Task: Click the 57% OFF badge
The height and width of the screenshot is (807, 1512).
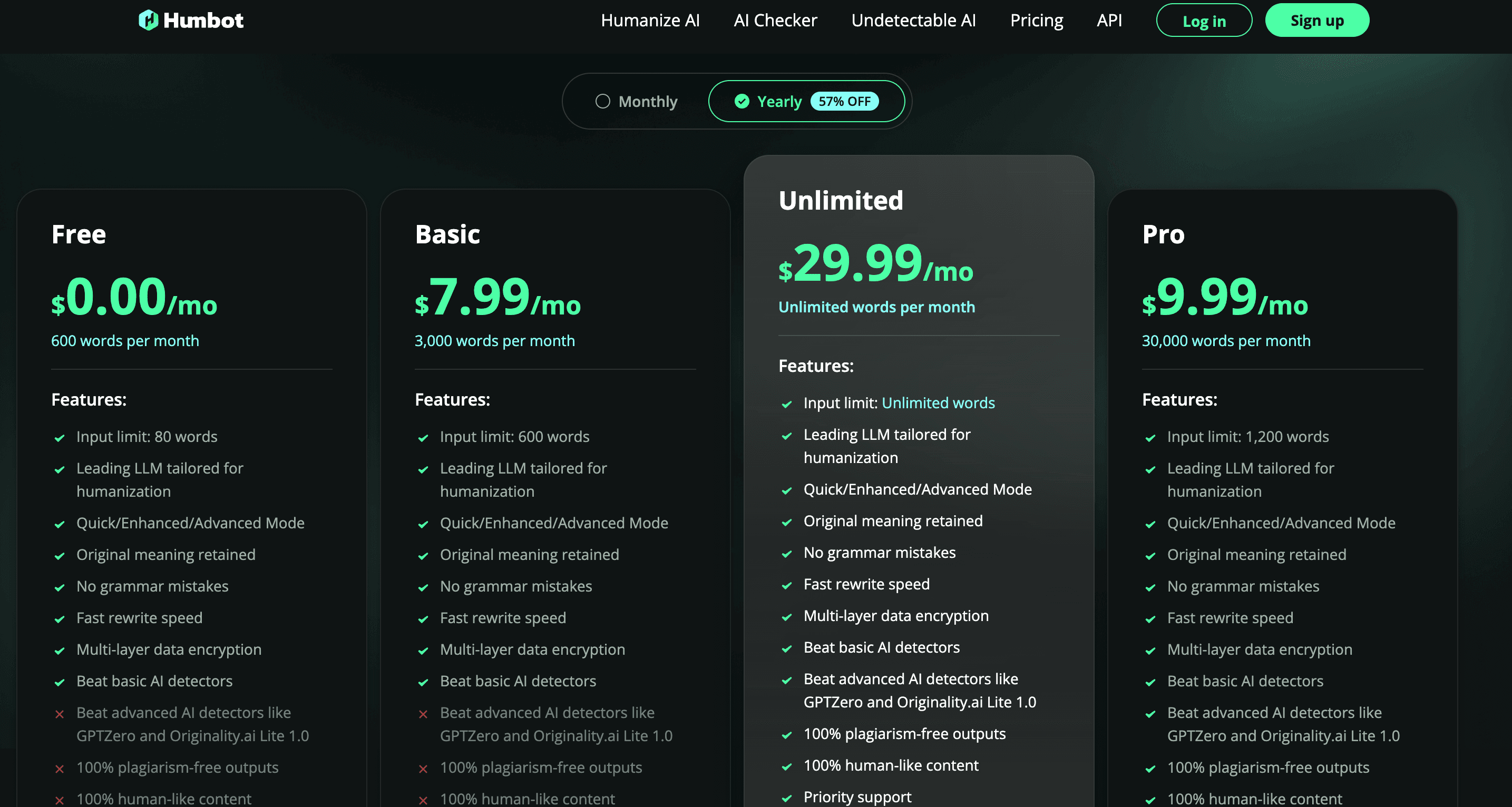Action: click(x=844, y=102)
